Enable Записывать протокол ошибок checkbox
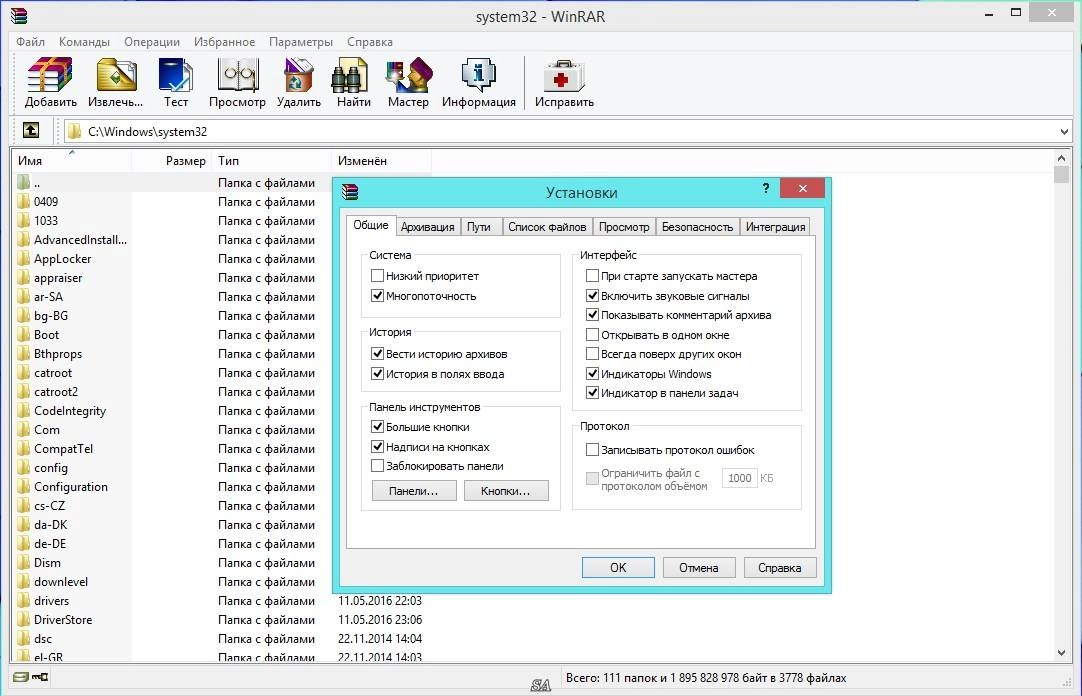The height and width of the screenshot is (696, 1082). (x=592, y=450)
